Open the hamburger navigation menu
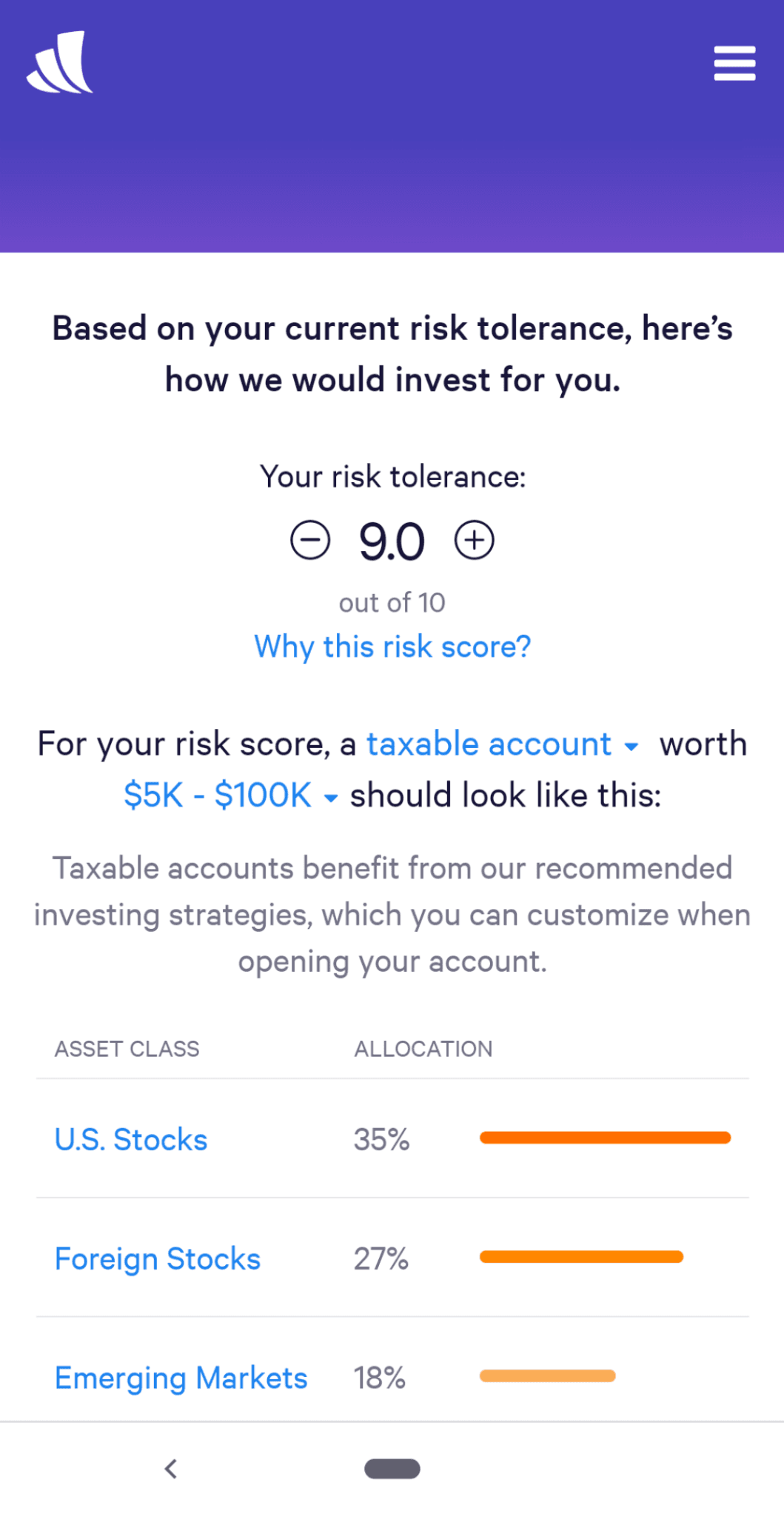 (734, 64)
